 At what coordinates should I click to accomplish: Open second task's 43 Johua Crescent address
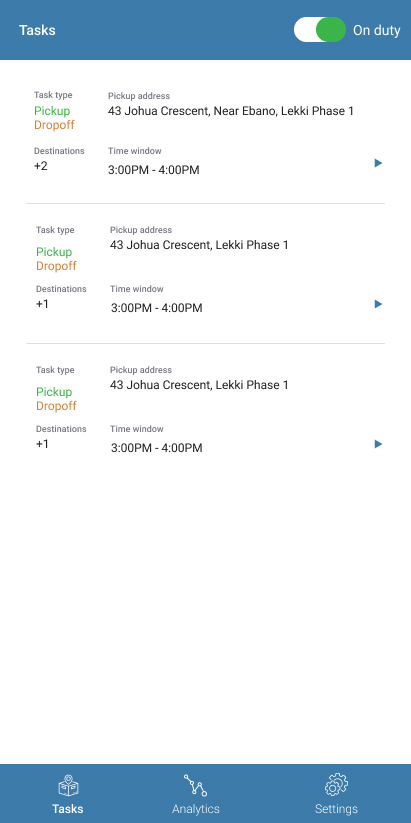(199, 245)
